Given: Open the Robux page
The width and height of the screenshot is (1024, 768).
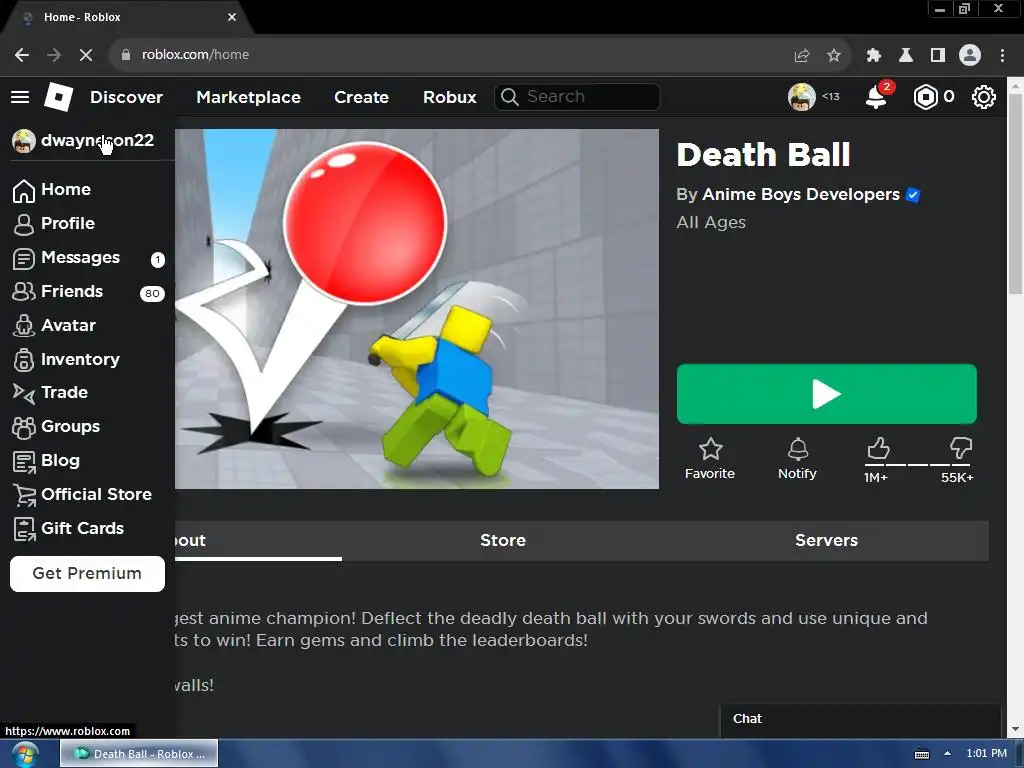Looking at the screenshot, I should [449, 97].
